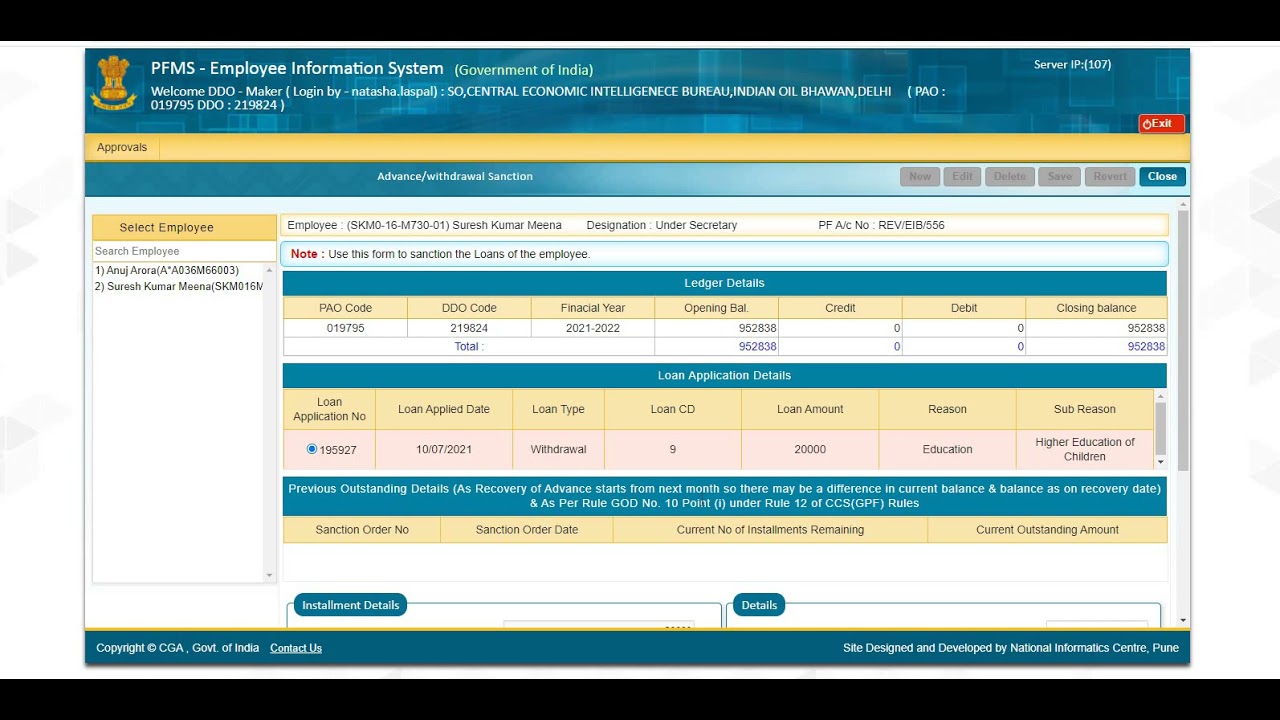
Task: Click the Designation Under Secretary text
Action: click(662, 225)
